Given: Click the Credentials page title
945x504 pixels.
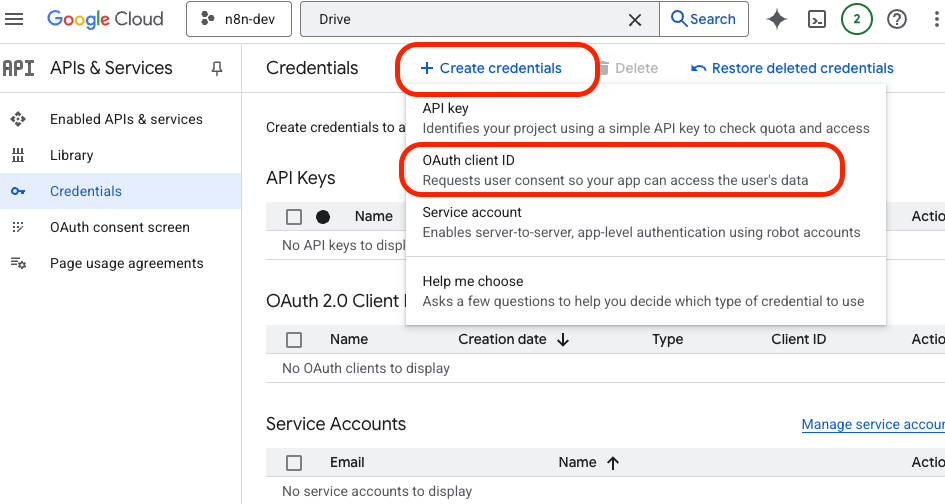Looking at the screenshot, I should click(312, 68).
